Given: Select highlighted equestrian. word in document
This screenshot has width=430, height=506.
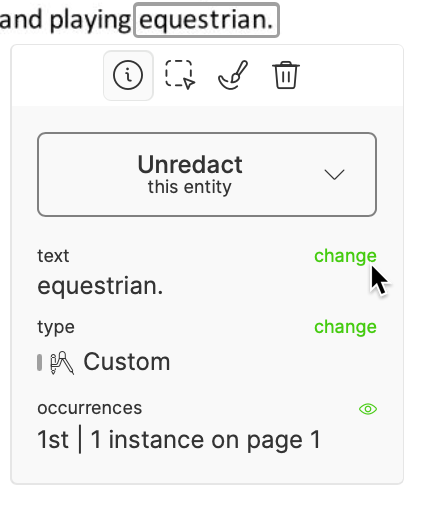Looking at the screenshot, I should [206, 20].
